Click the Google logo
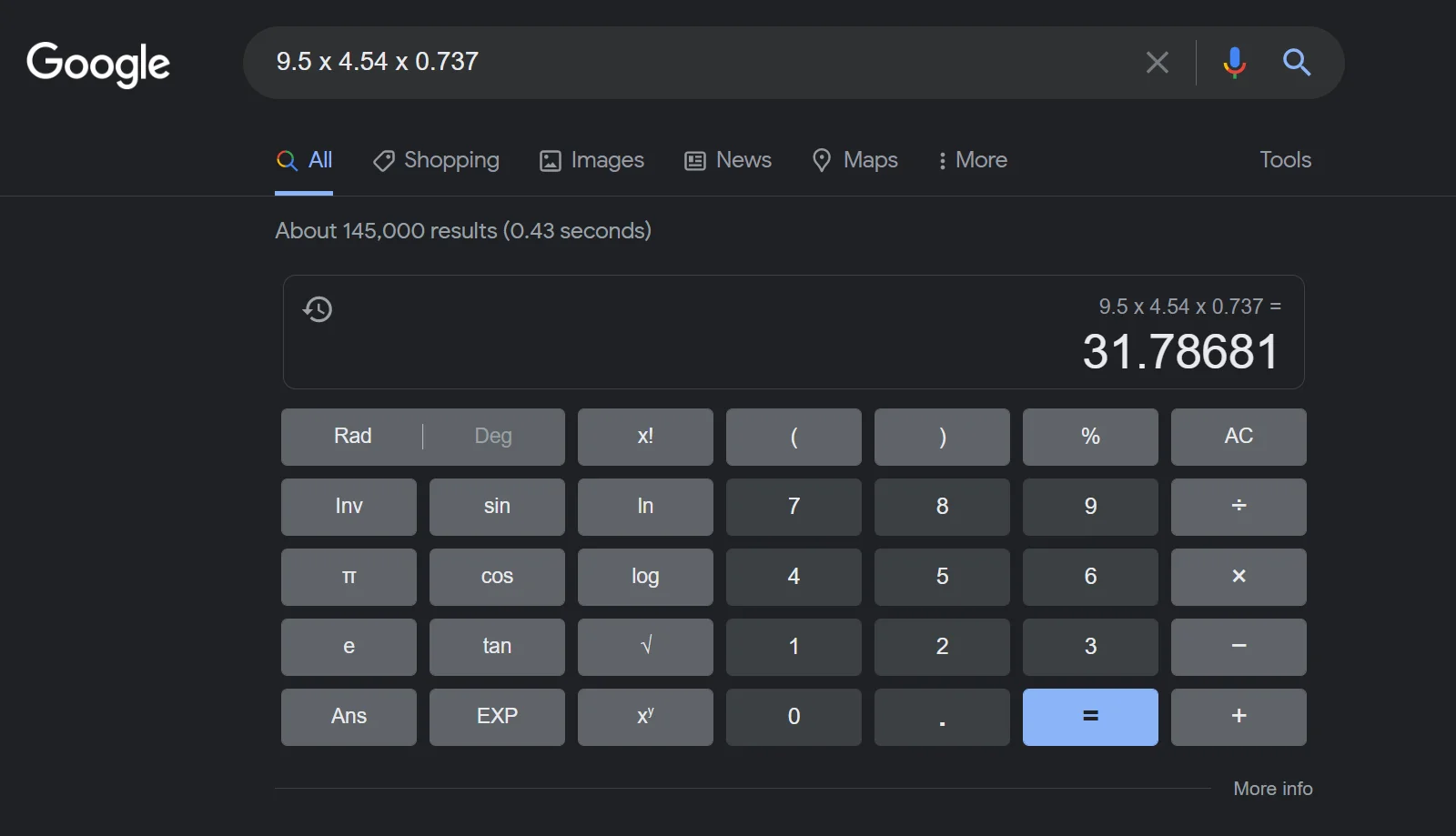Image resolution: width=1456 pixels, height=836 pixels. [98, 64]
